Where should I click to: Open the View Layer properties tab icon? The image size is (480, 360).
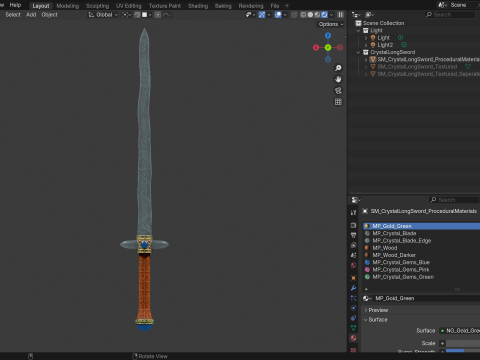click(x=353, y=245)
